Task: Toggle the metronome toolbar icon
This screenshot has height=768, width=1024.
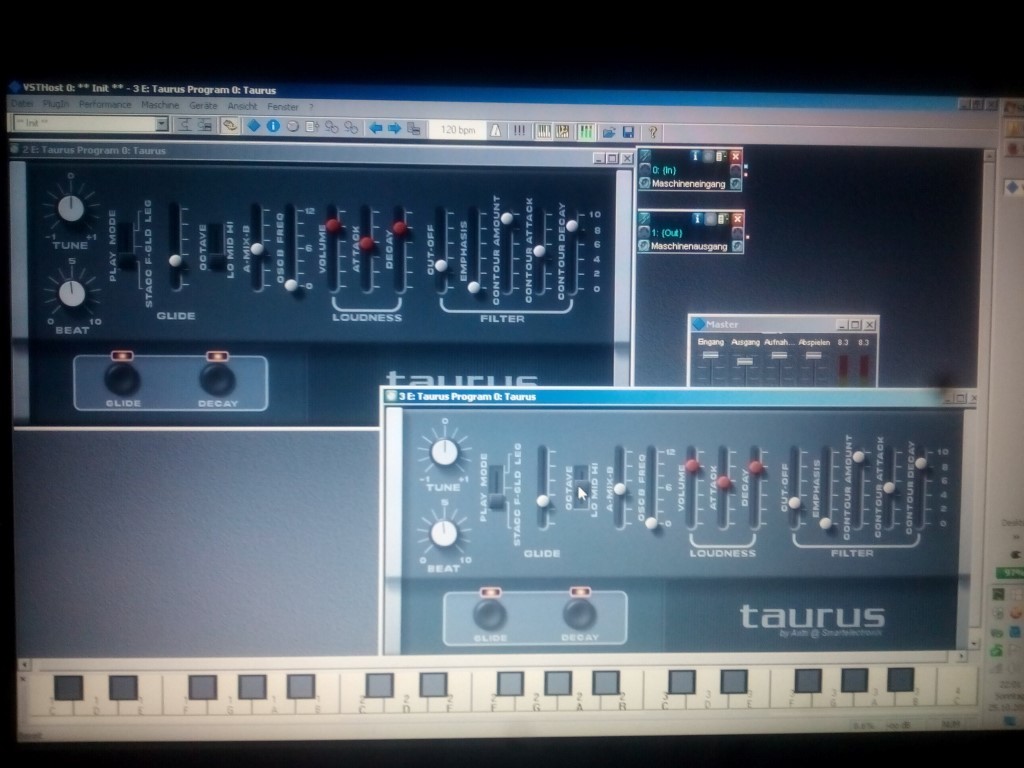Action: pyautogui.click(x=496, y=131)
